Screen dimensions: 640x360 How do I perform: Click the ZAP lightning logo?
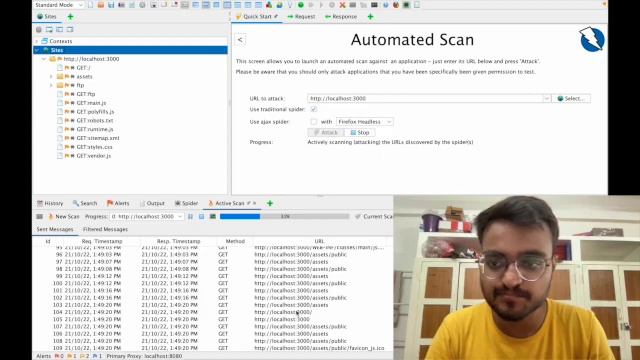(x=592, y=39)
